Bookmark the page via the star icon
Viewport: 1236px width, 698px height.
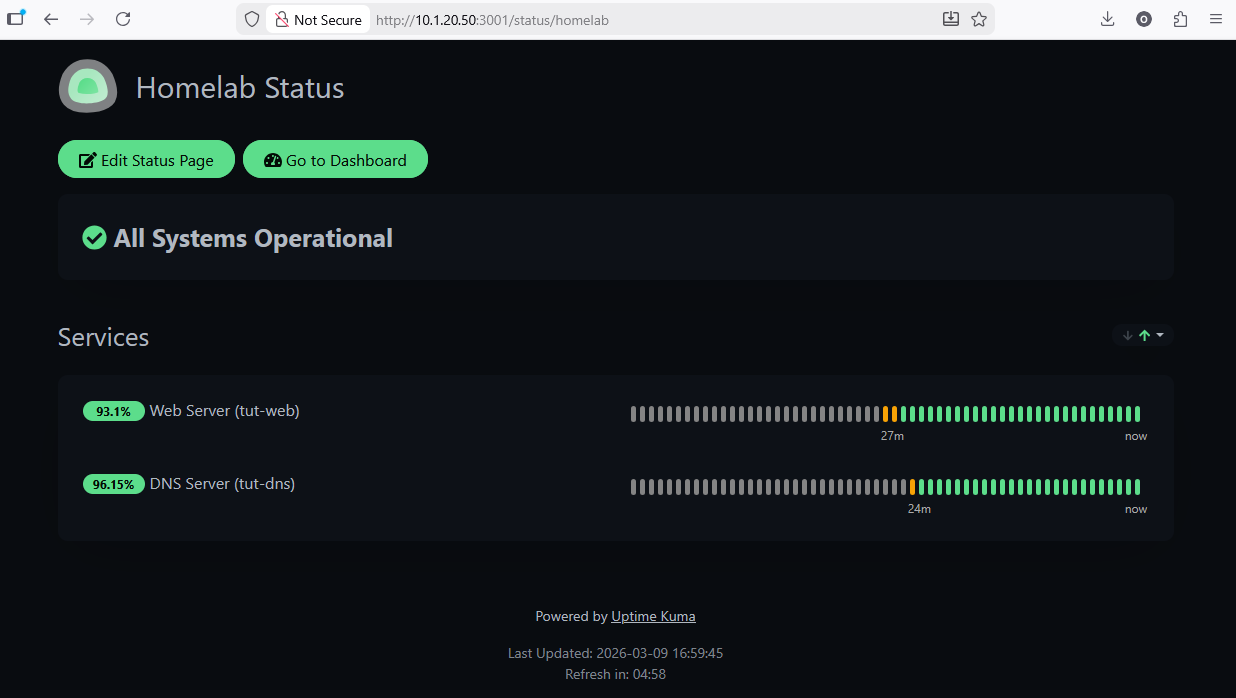click(x=978, y=18)
